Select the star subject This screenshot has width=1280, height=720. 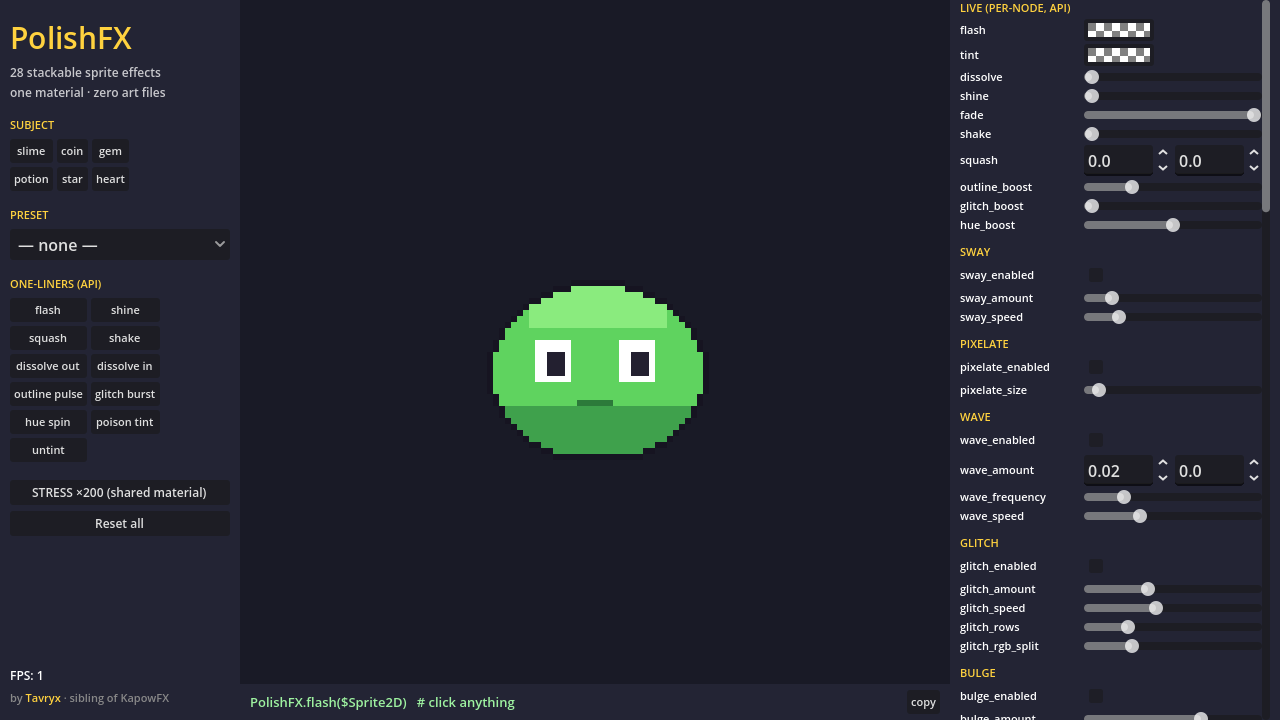(72, 179)
